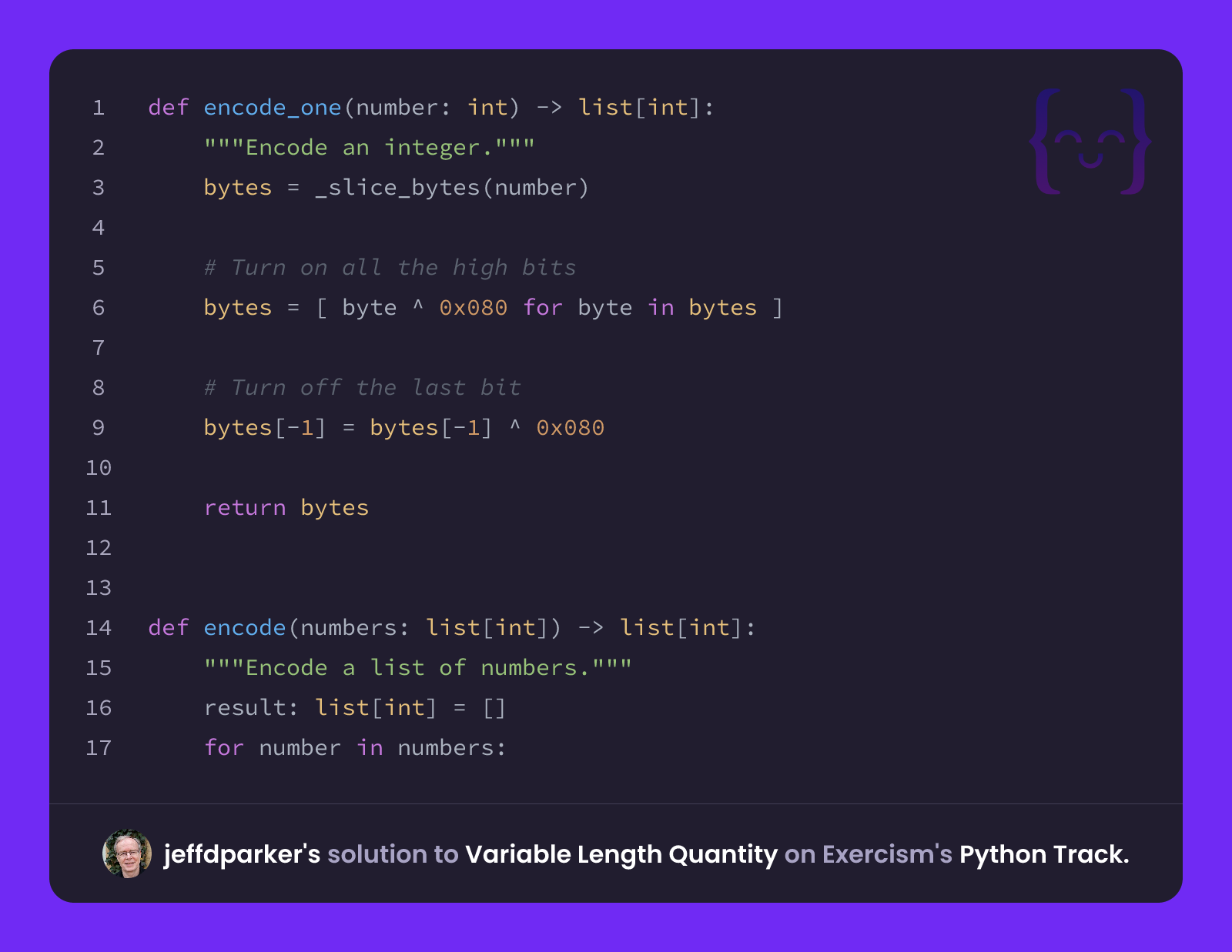Click line number 17 in the gutter
1232x952 pixels.
click(99, 747)
